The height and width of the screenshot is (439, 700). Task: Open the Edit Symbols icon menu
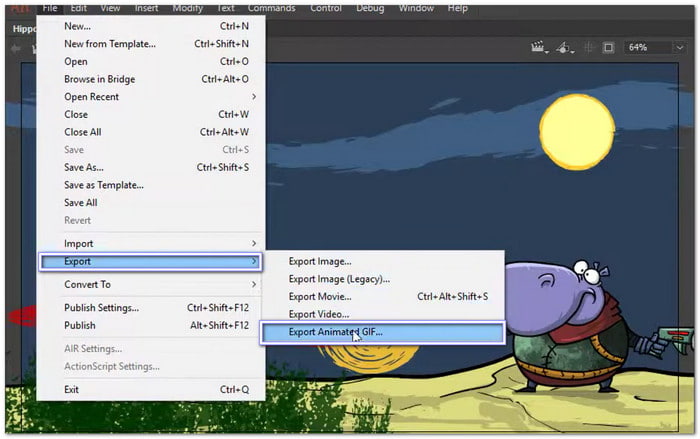click(565, 47)
